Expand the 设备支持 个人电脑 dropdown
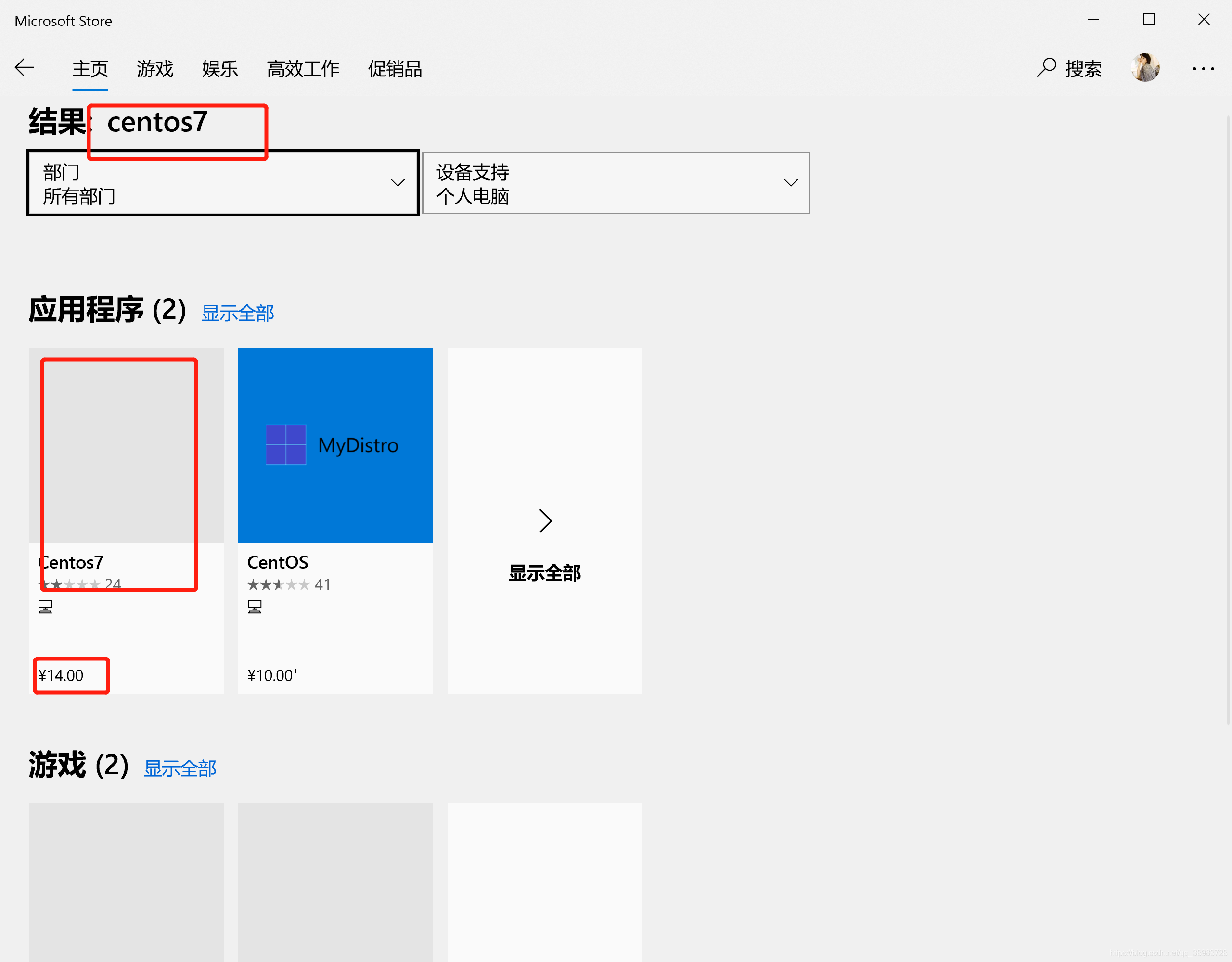 pyautogui.click(x=616, y=183)
